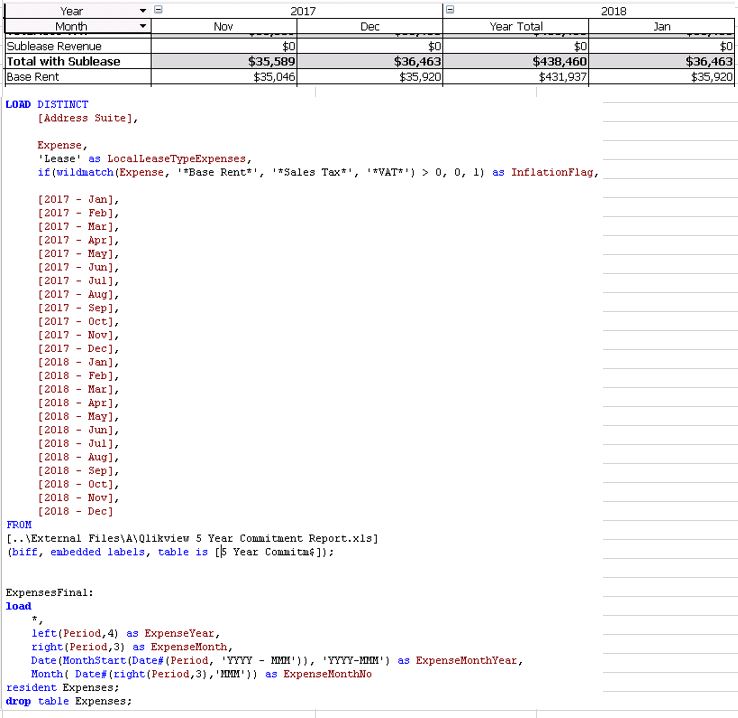Select the $438,460 year total cell
The image size is (738, 718).
click(x=516, y=62)
